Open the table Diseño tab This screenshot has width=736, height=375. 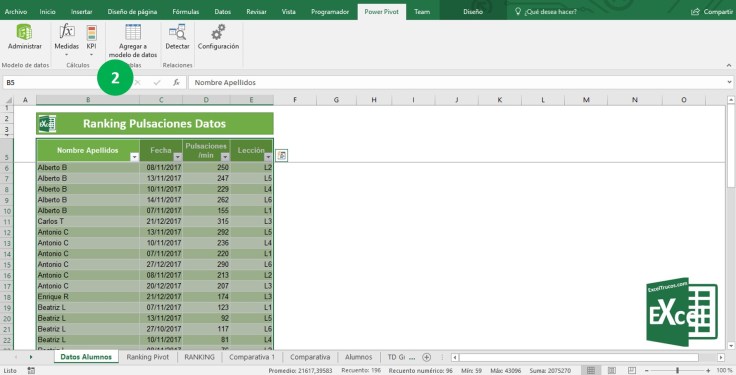(473, 12)
